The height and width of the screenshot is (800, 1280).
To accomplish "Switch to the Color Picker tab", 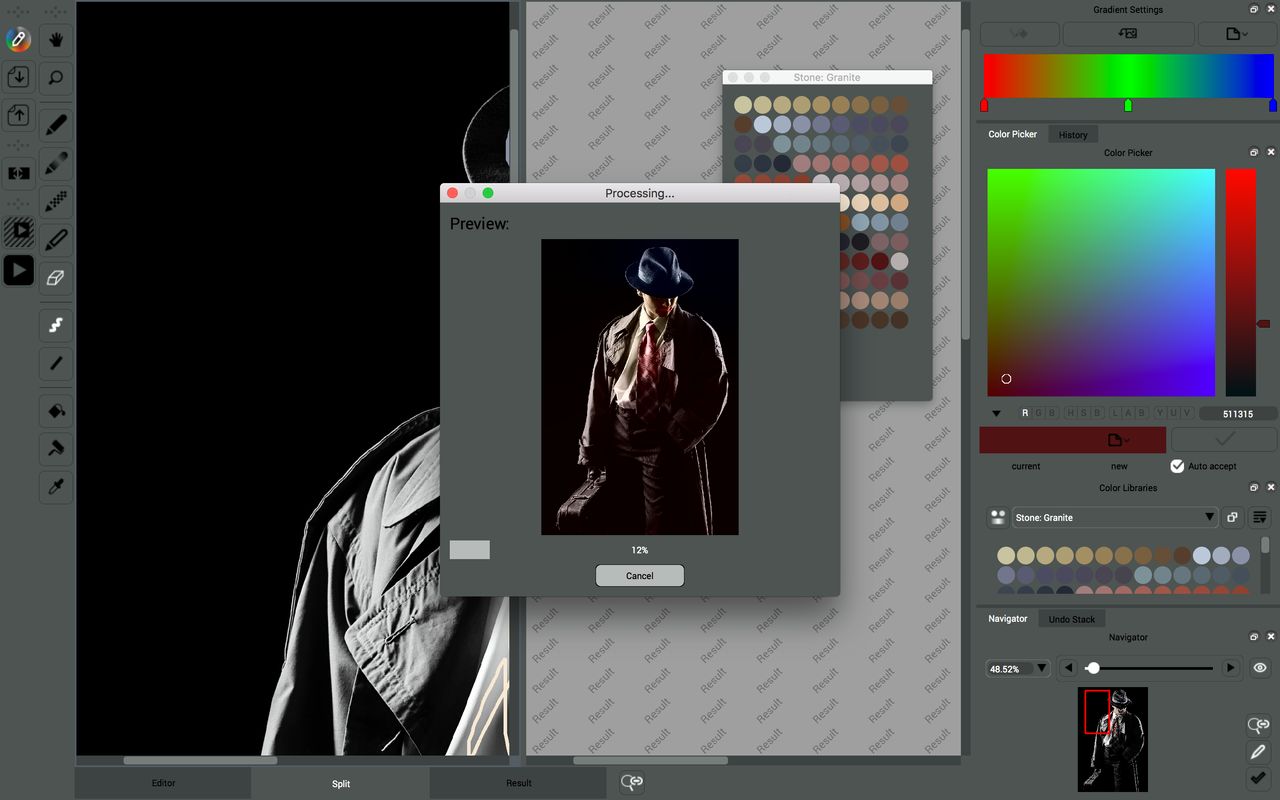I will pyautogui.click(x=1012, y=134).
